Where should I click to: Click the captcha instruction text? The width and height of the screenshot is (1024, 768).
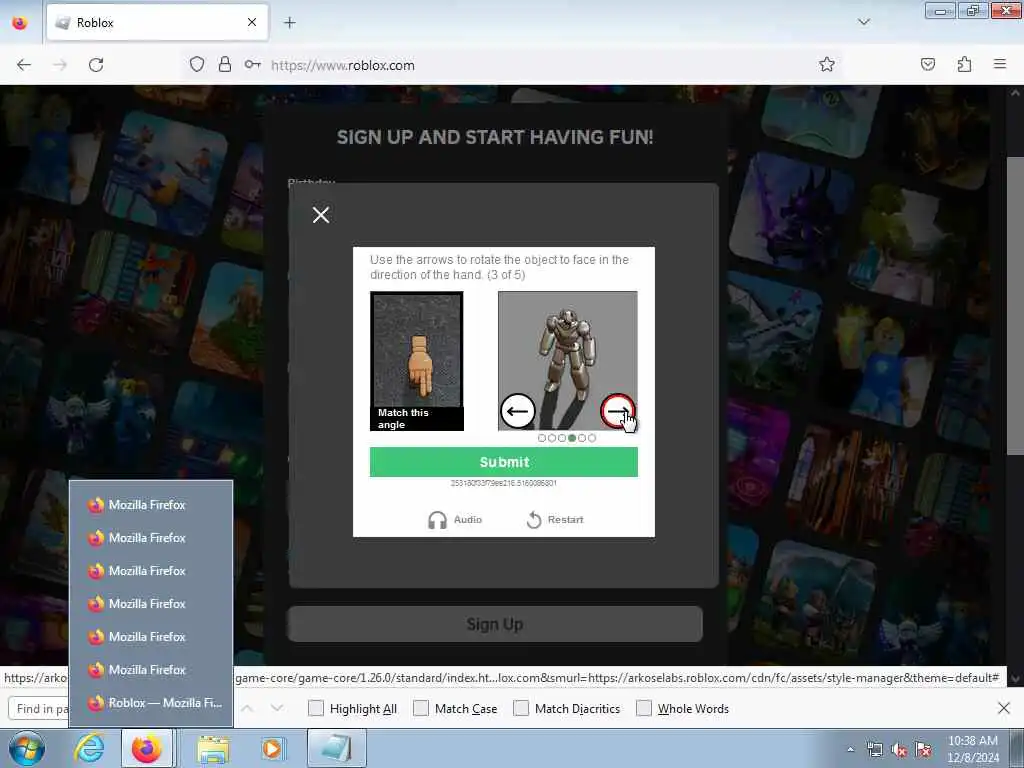coord(500,267)
